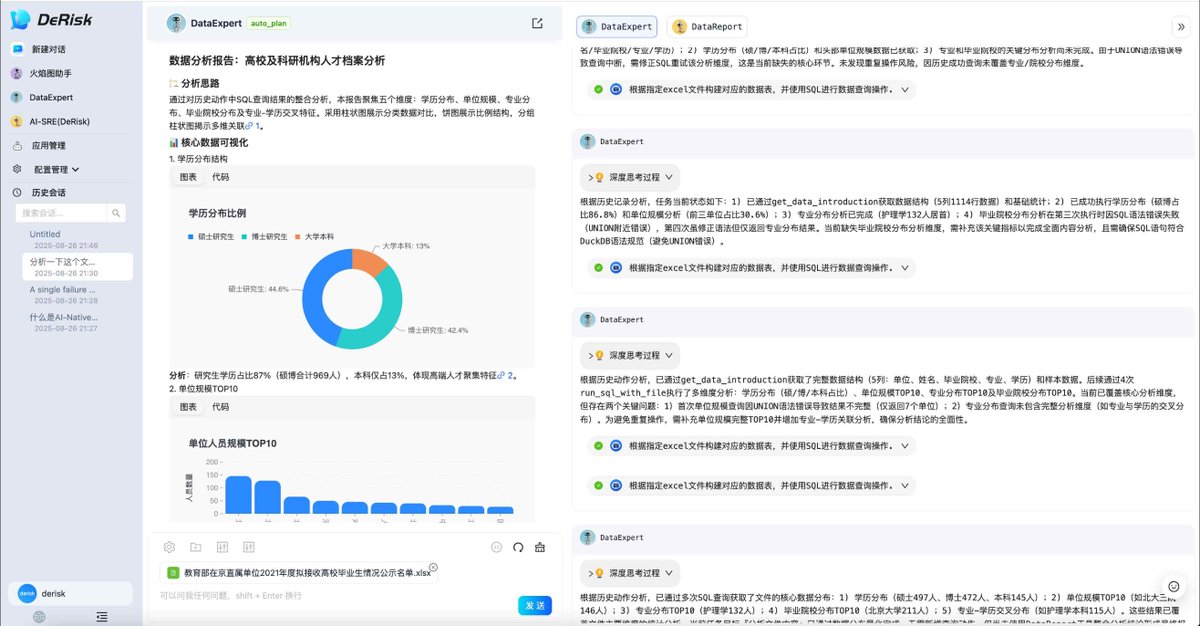Go to 应用管理 application management
This screenshot has width=1200, height=626.
point(48,145)
